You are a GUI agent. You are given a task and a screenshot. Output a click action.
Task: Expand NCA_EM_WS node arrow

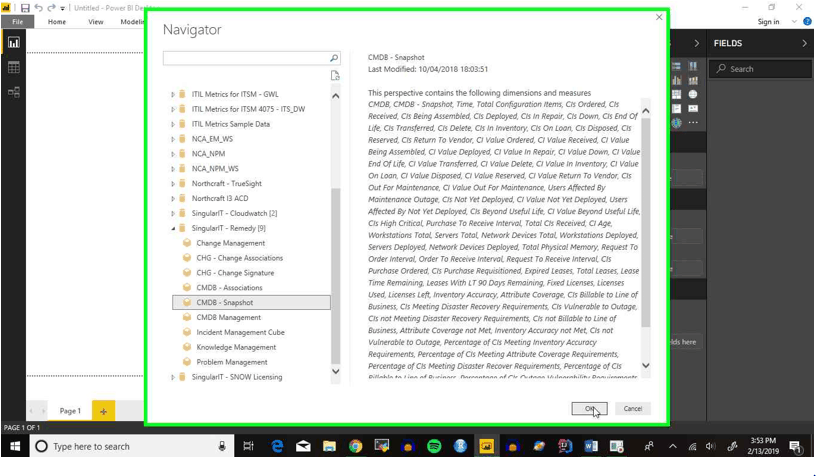[173, 139]
